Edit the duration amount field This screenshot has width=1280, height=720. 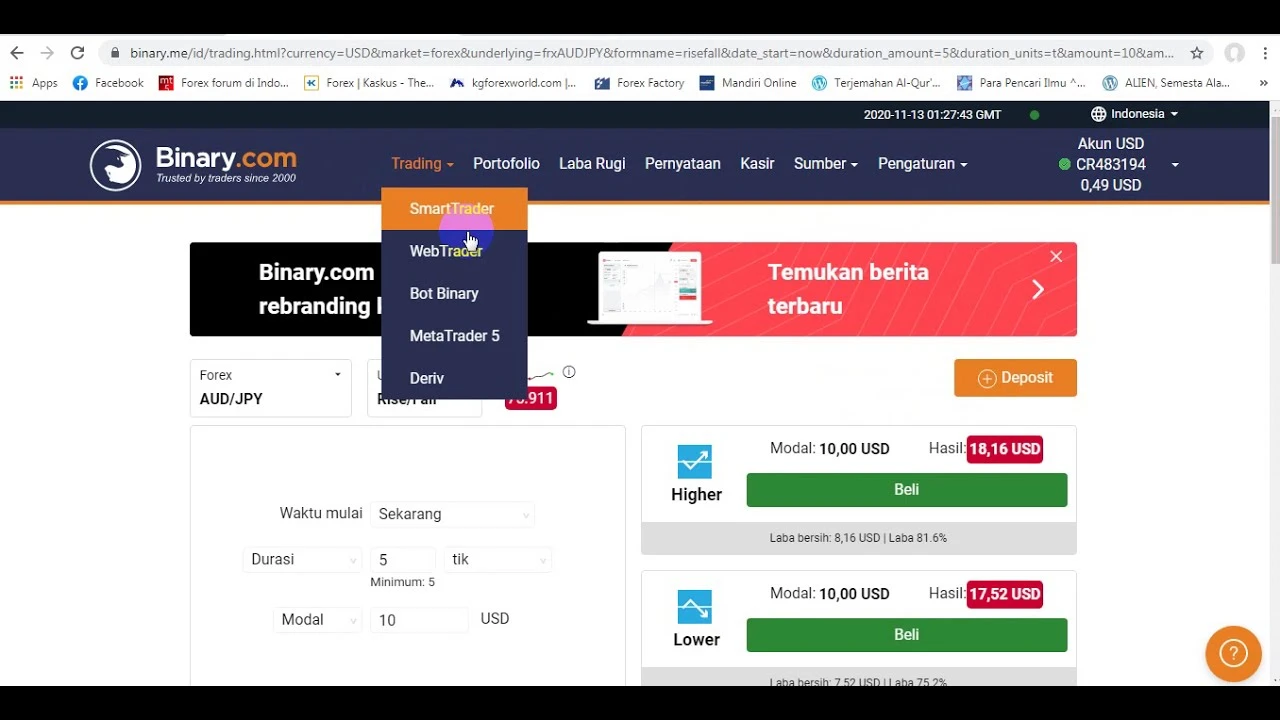pos(403,560)
